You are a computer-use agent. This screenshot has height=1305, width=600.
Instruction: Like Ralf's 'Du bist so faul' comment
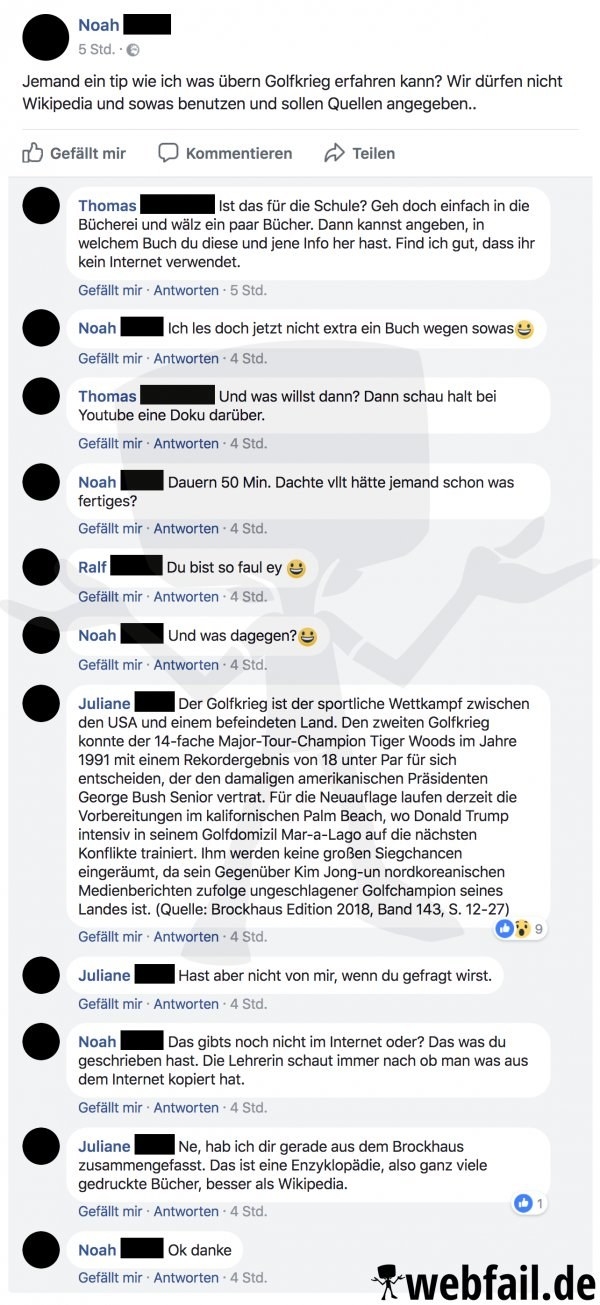point(110,596)
